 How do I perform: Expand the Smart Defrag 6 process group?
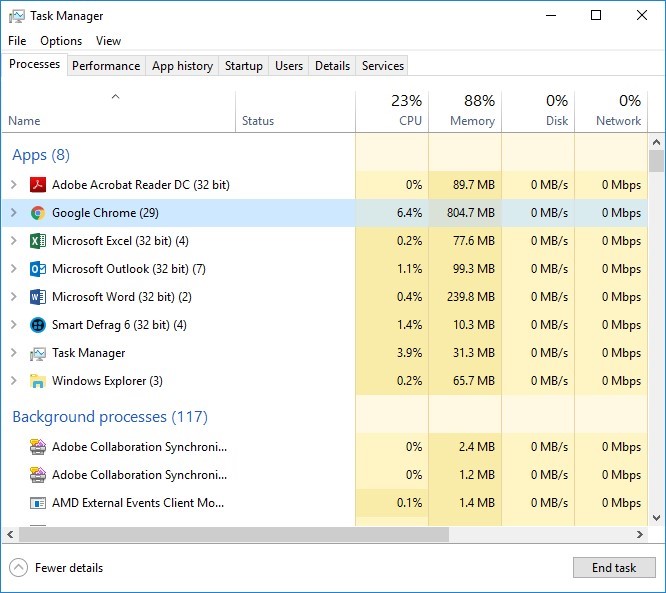[14, 325]
